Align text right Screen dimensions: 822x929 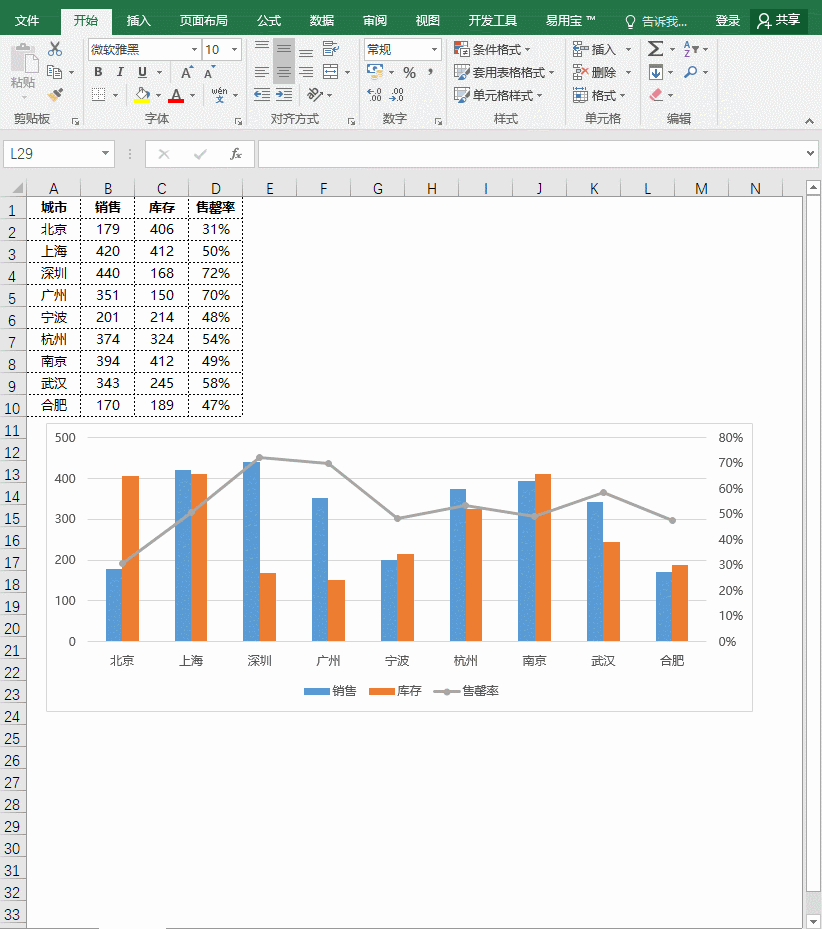tap(306, 72)
